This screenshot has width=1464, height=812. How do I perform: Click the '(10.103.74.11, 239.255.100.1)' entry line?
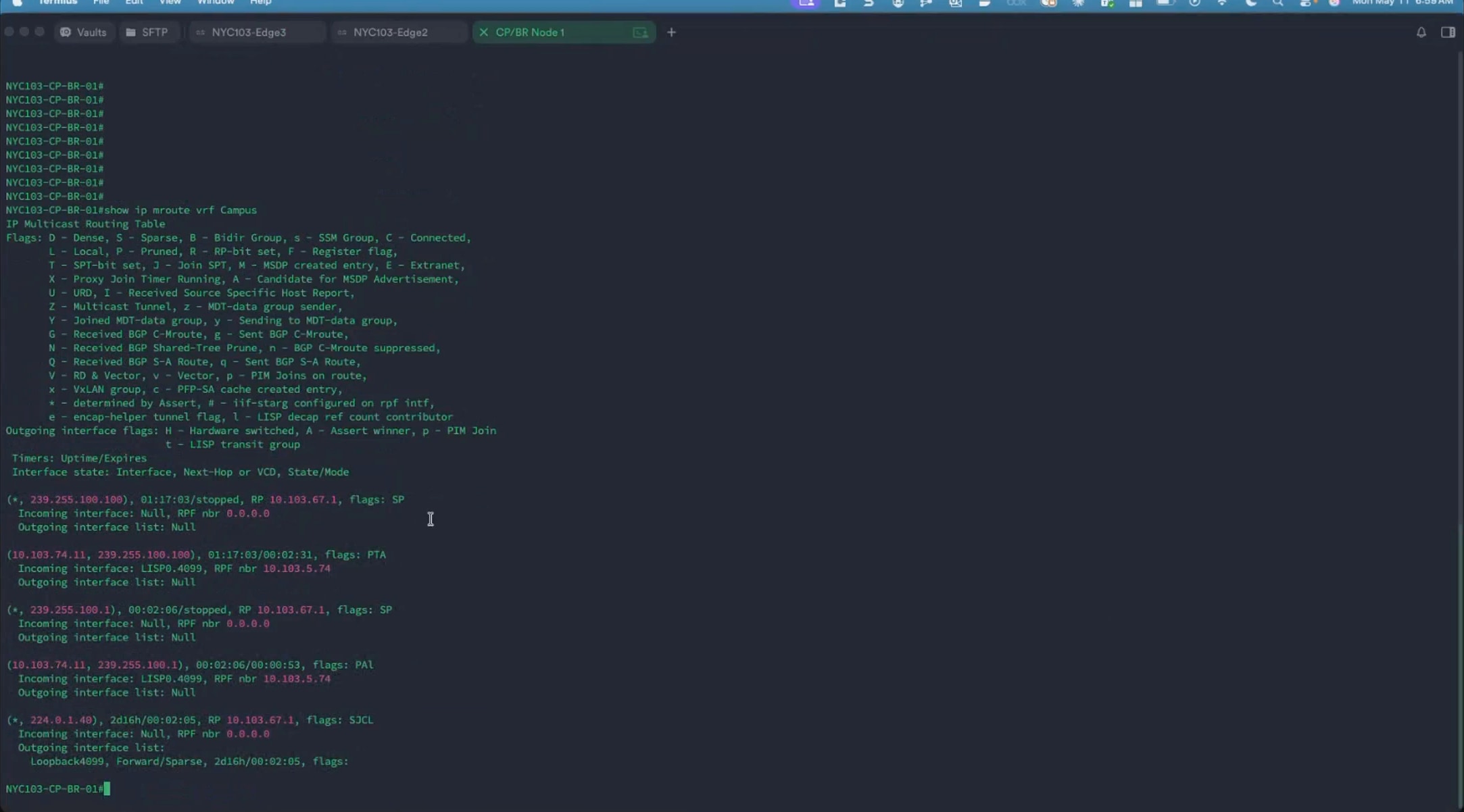(190, 665)
